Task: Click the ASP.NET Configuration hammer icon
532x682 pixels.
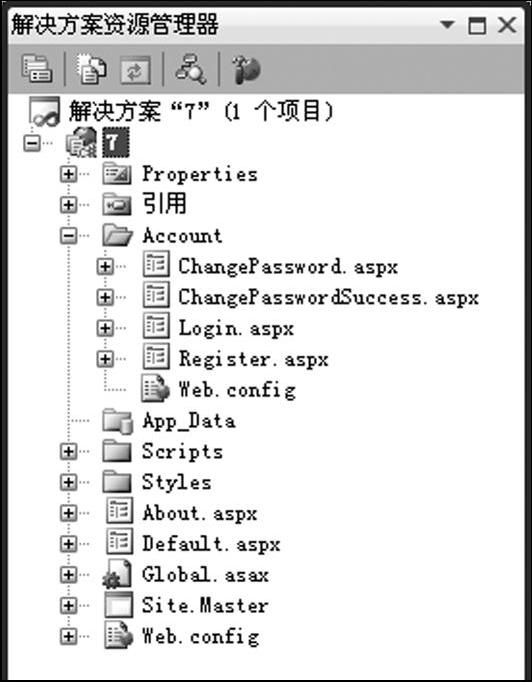Action: pyautogui.click(x=246, y=70)
